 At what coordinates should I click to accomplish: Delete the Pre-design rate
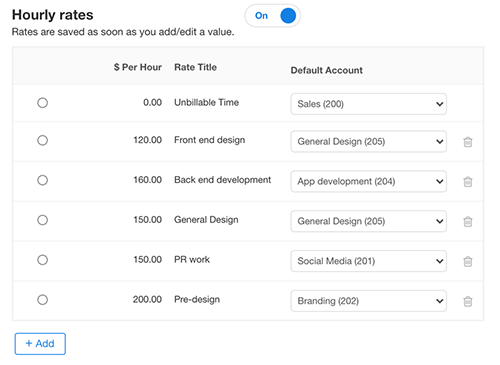click(468, 301)
